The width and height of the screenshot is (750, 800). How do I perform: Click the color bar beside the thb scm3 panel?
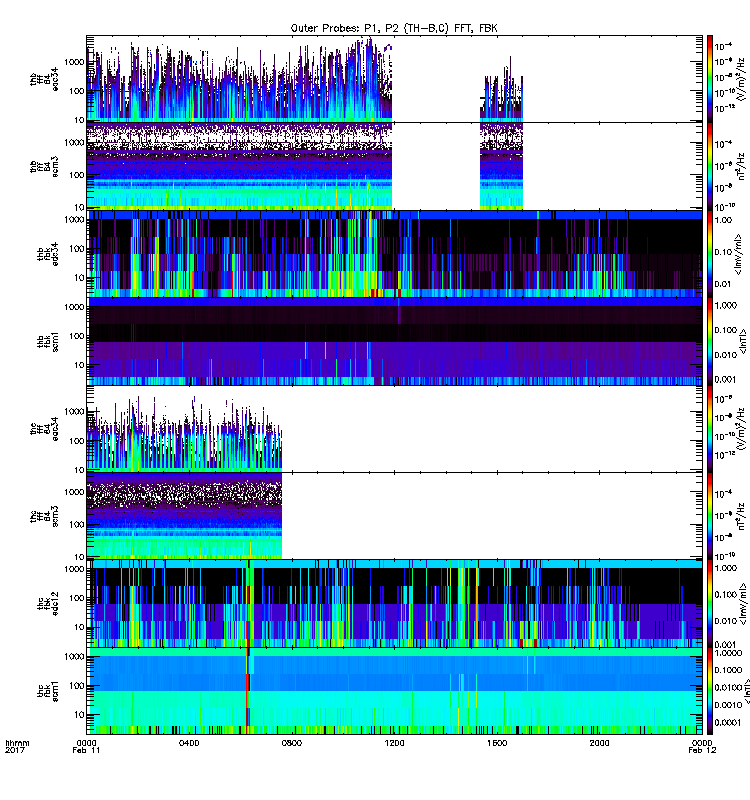[x=709, y=166]
